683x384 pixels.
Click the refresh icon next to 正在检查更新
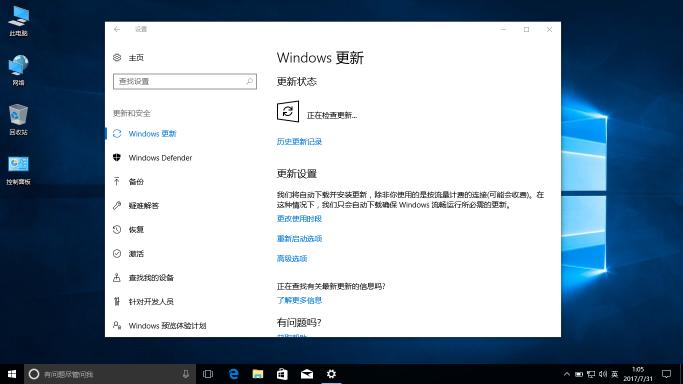coord(288,111)
